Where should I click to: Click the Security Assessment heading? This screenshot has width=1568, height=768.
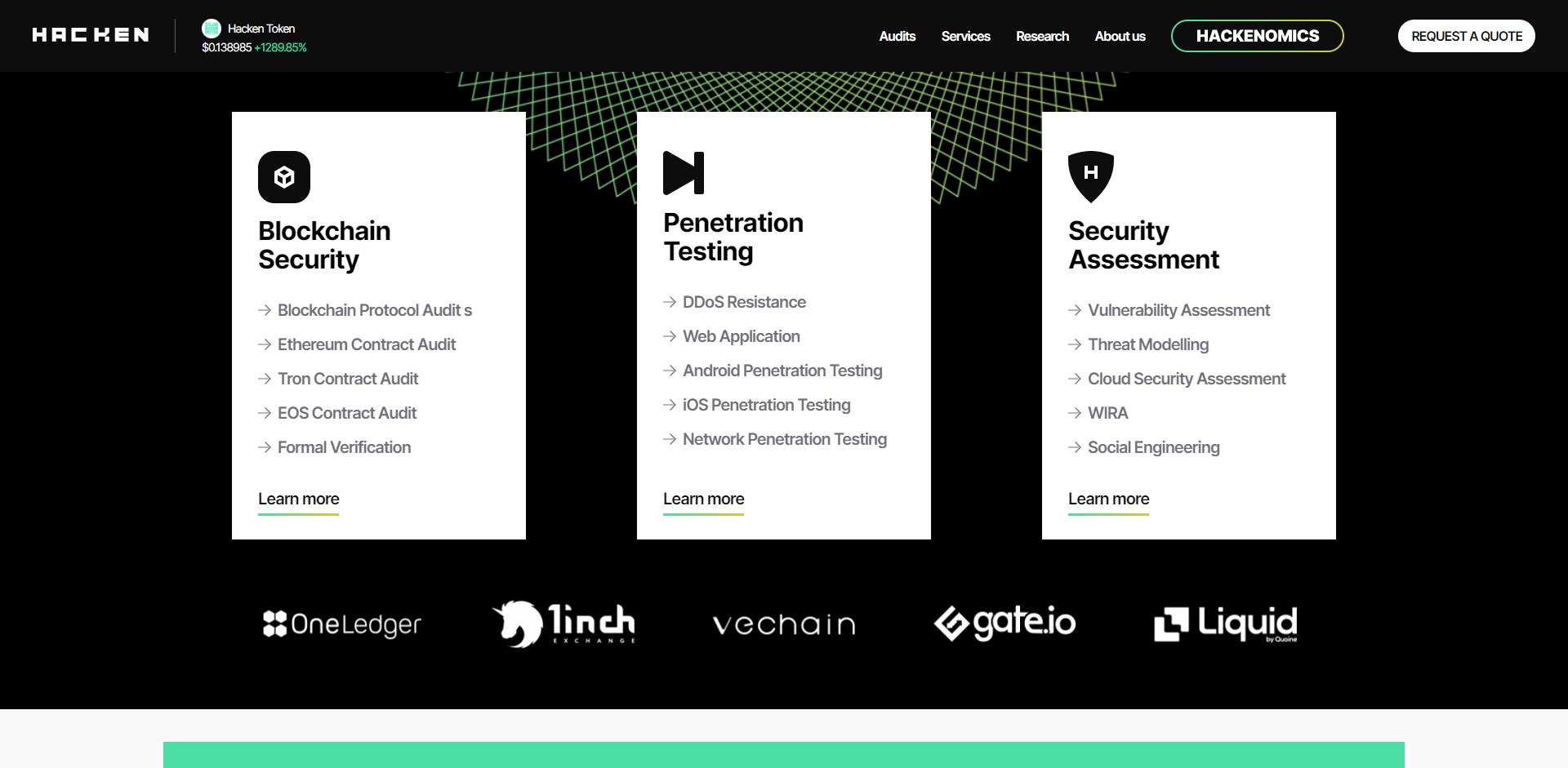1143,245
